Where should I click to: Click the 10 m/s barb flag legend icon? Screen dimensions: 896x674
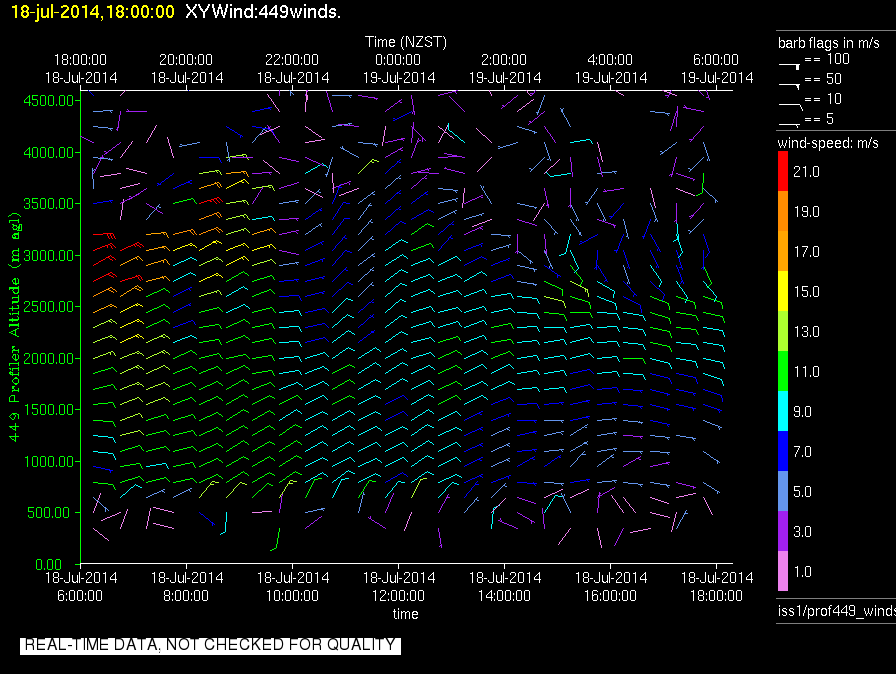(791, 106)
